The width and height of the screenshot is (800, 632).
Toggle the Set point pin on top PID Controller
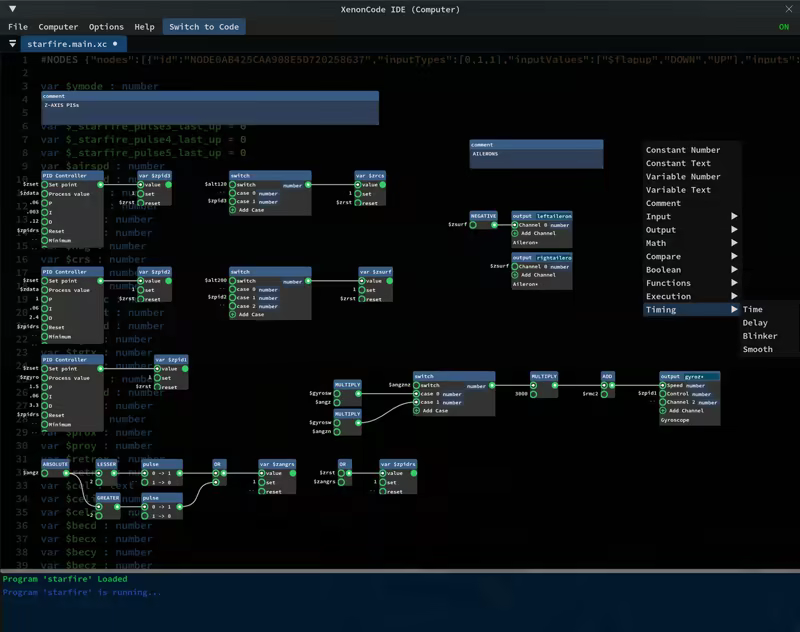pyautogui.click(x=45, y=185)
